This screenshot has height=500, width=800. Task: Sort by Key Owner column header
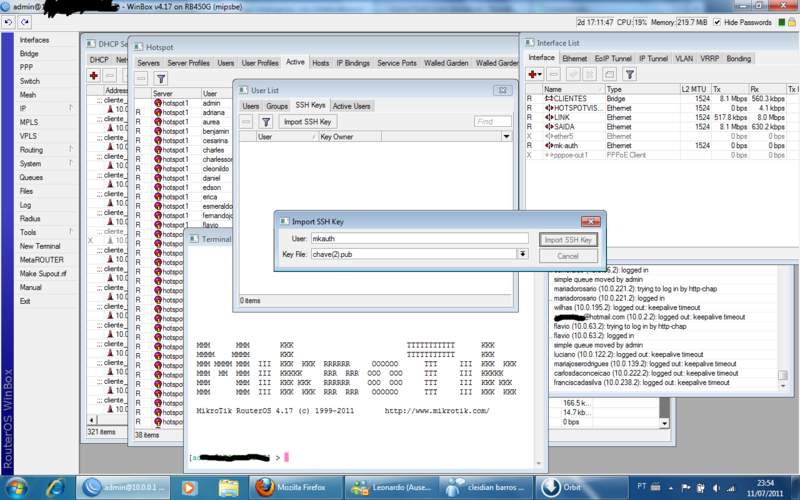coord(349,136)
